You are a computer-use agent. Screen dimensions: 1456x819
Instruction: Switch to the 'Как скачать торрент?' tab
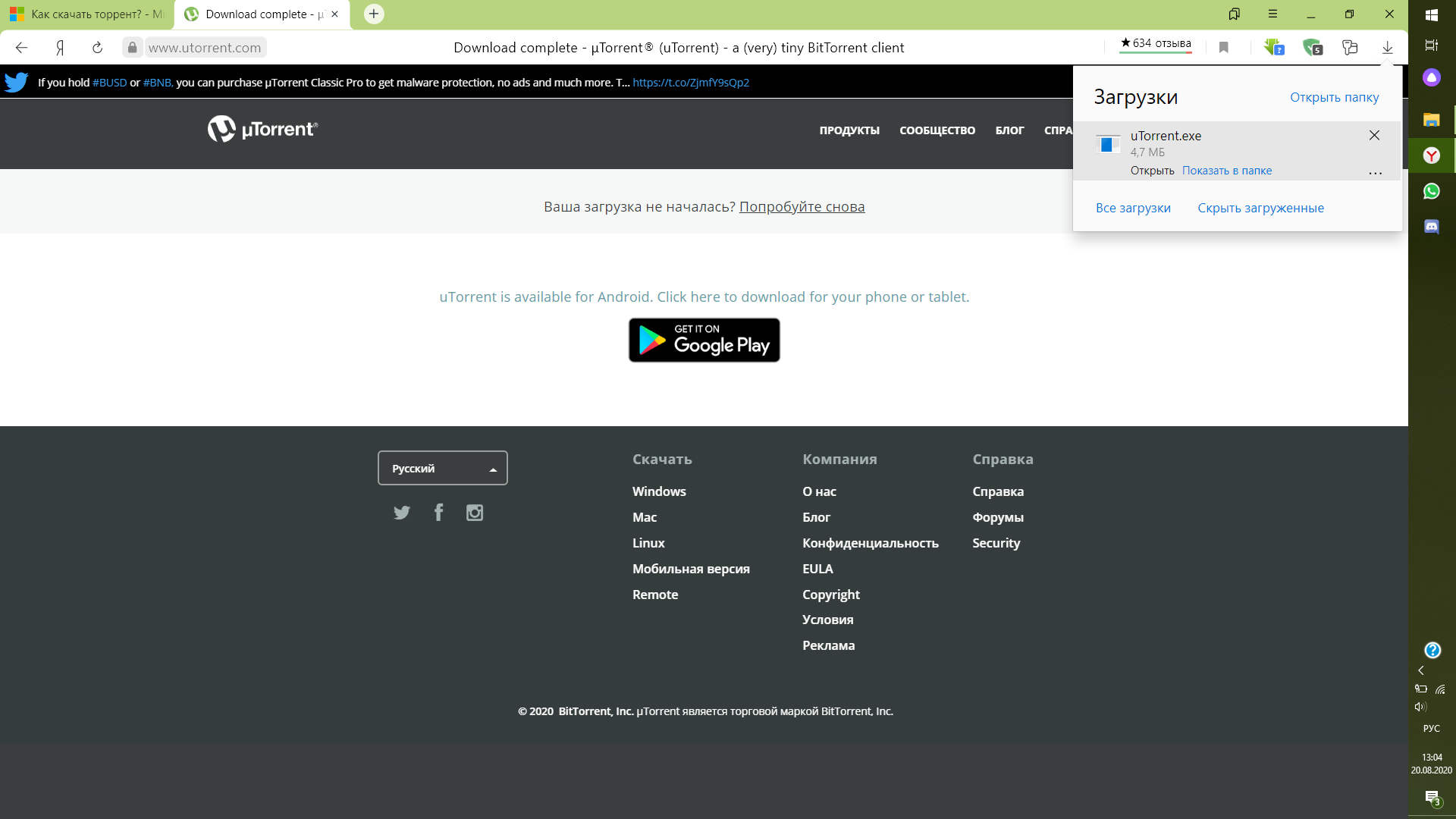click(87, 14)
